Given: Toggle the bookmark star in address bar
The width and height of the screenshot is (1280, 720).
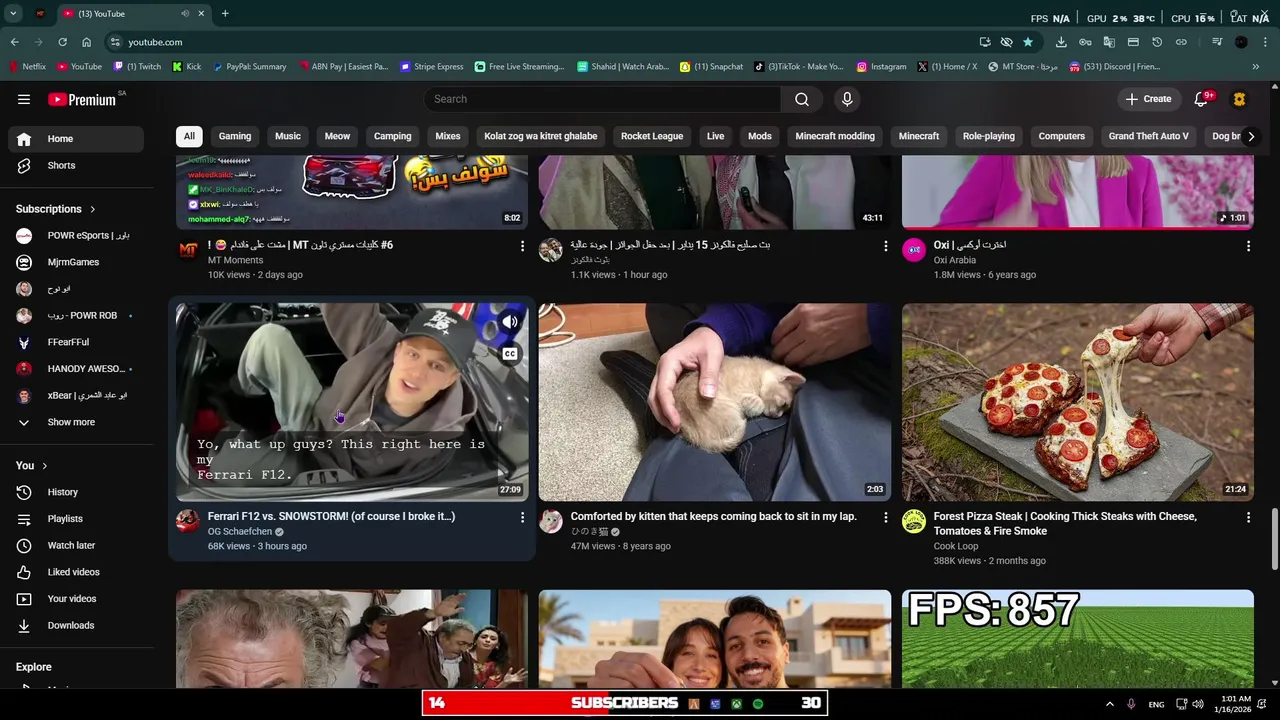Looking at the screenshot, I should 1028,42.
